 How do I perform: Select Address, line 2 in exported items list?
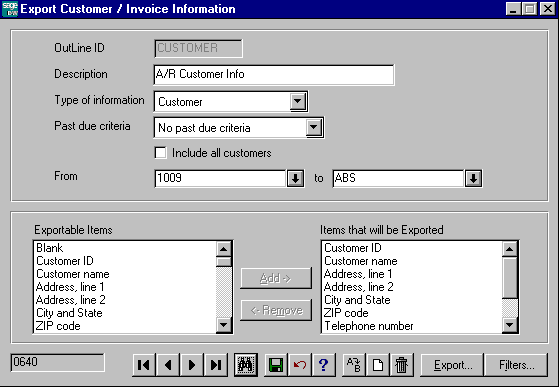point(412,287)
